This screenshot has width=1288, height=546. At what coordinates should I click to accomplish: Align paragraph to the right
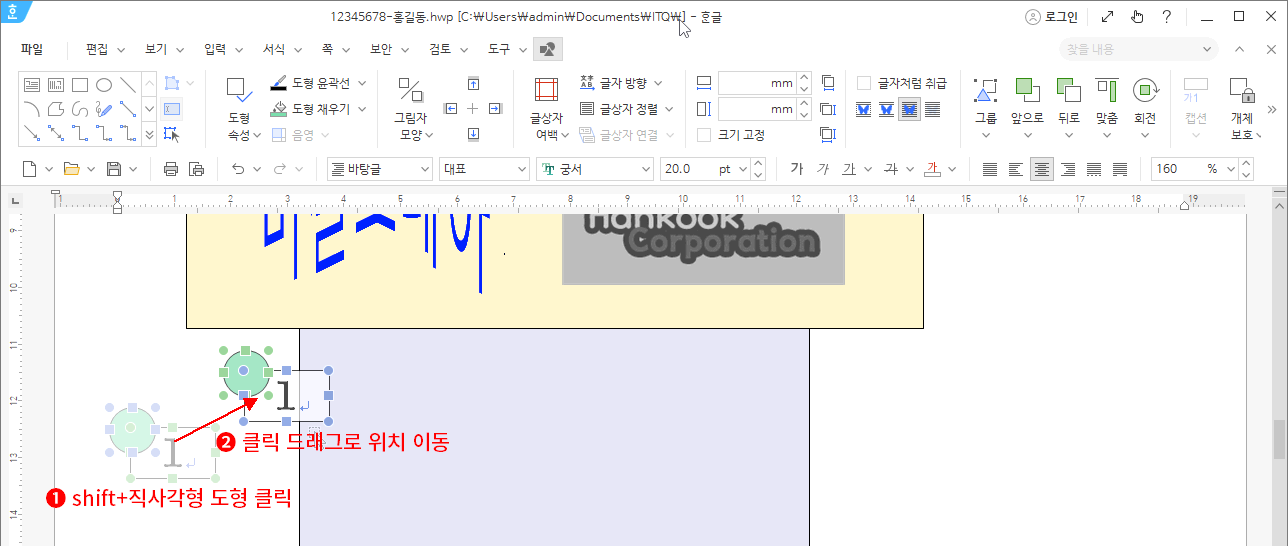pos(1068,169)
